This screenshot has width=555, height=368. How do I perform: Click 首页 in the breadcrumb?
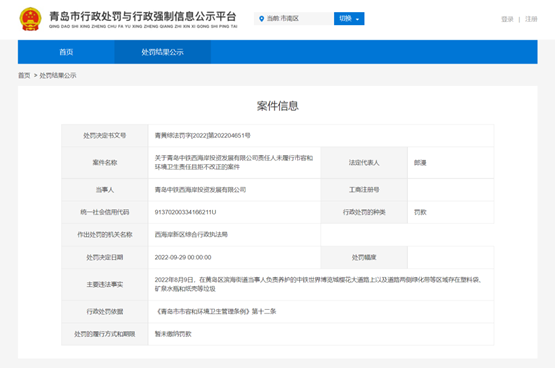pyautogui.click(x=24, y=75)
